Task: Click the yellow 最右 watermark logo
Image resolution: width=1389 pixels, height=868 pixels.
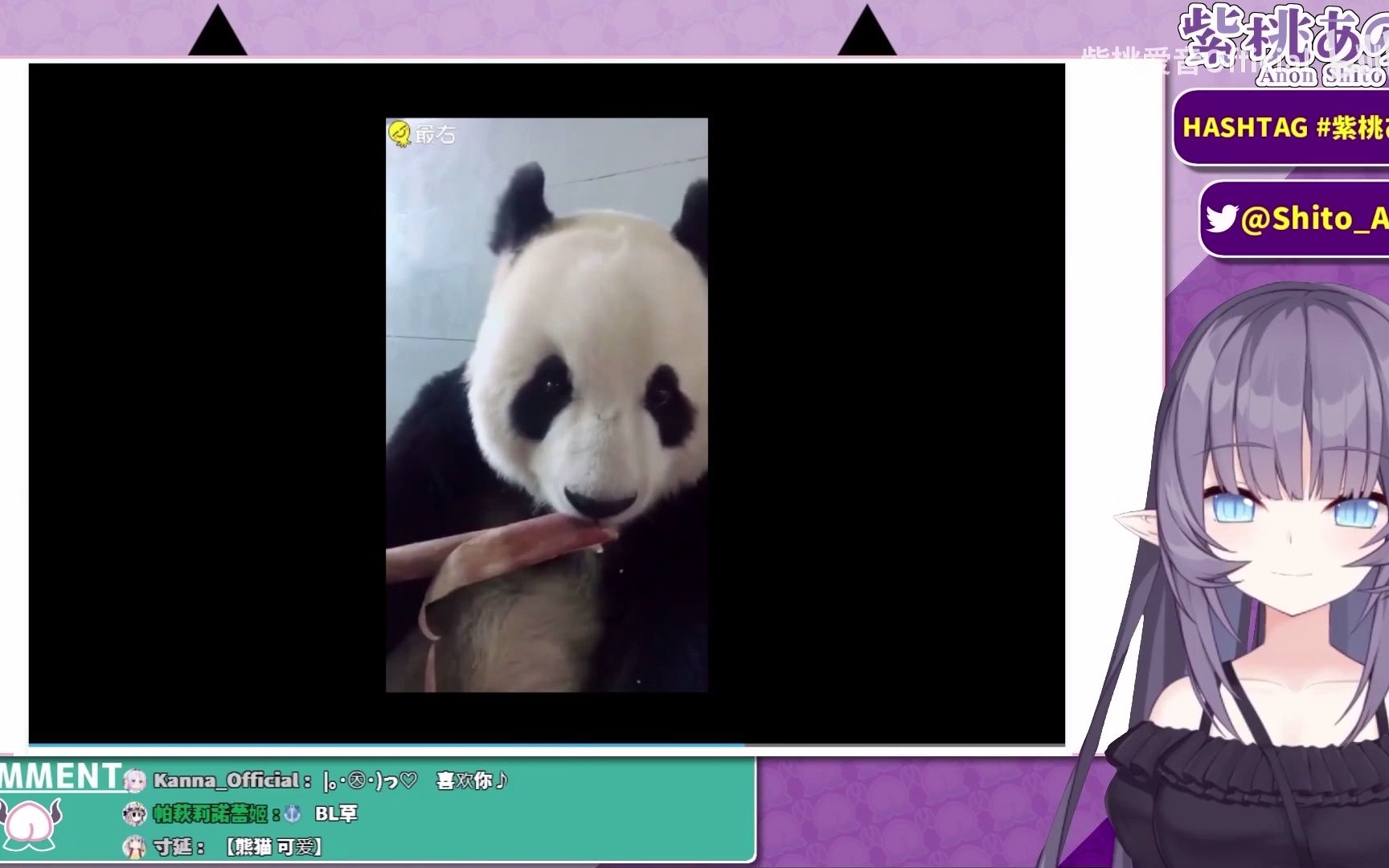Action: [x=399, y=133]
